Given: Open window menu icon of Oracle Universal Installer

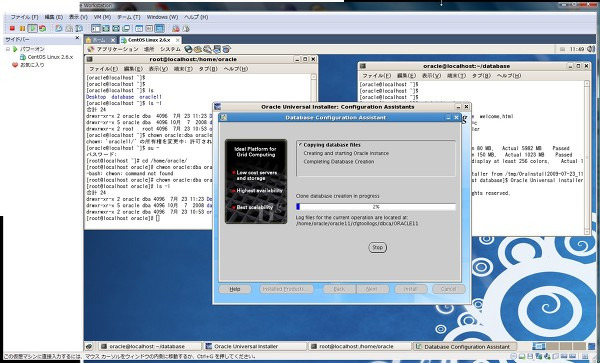Looking at the screenshot, I should [217, 107].
